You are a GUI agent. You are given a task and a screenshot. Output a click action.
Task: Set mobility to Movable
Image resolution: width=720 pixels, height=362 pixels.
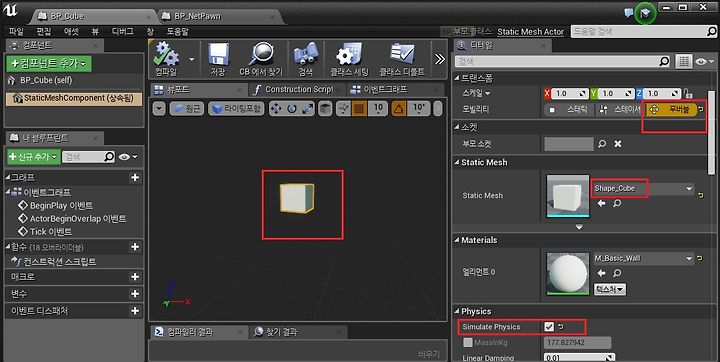pos(671,110)
